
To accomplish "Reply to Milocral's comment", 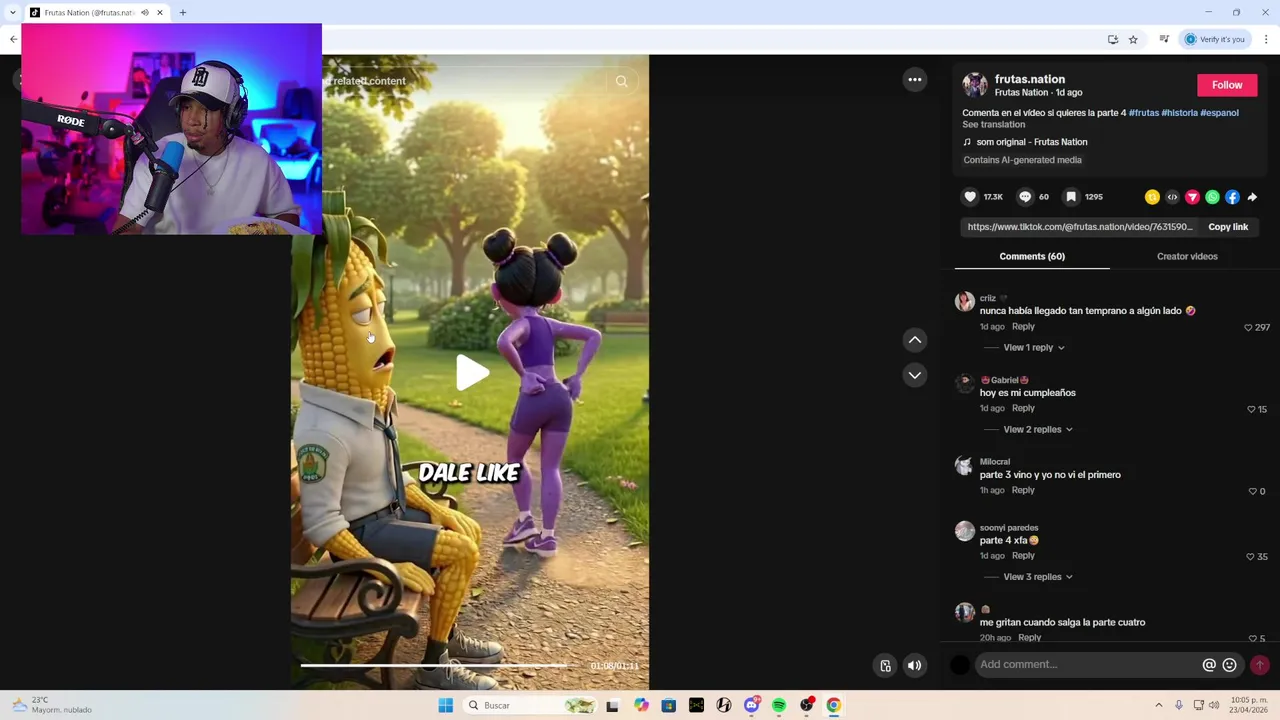I will (1023, 490).
